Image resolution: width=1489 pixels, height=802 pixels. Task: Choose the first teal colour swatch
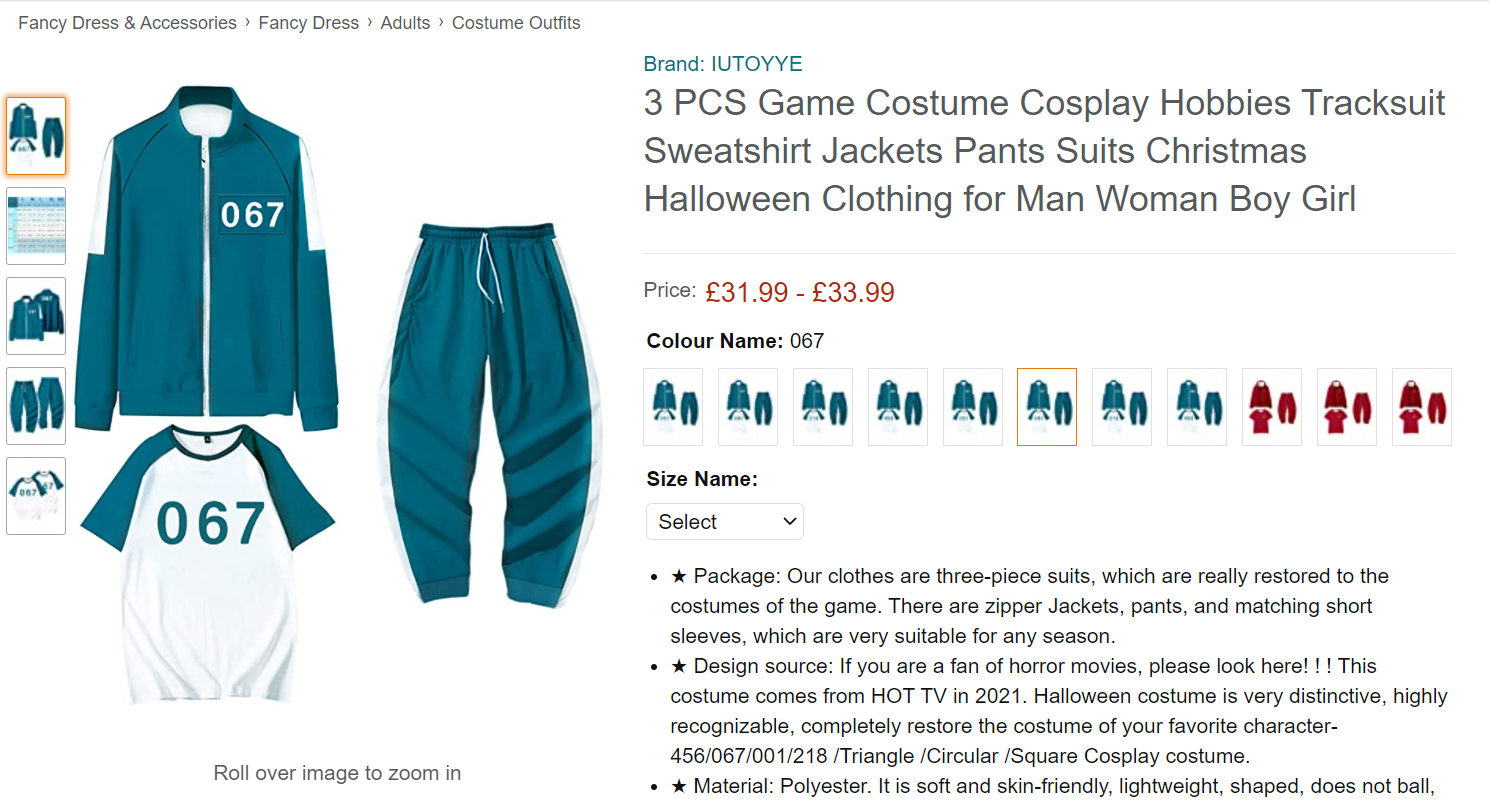[x=673, y=407]
